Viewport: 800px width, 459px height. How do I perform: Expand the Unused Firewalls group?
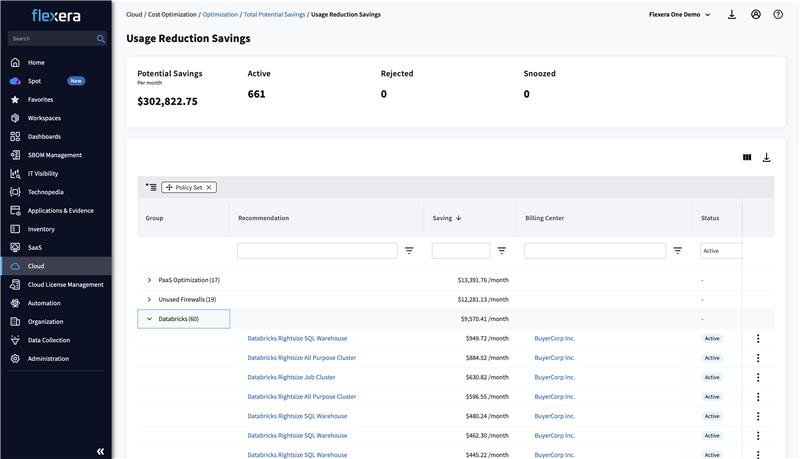click(149, 299)
